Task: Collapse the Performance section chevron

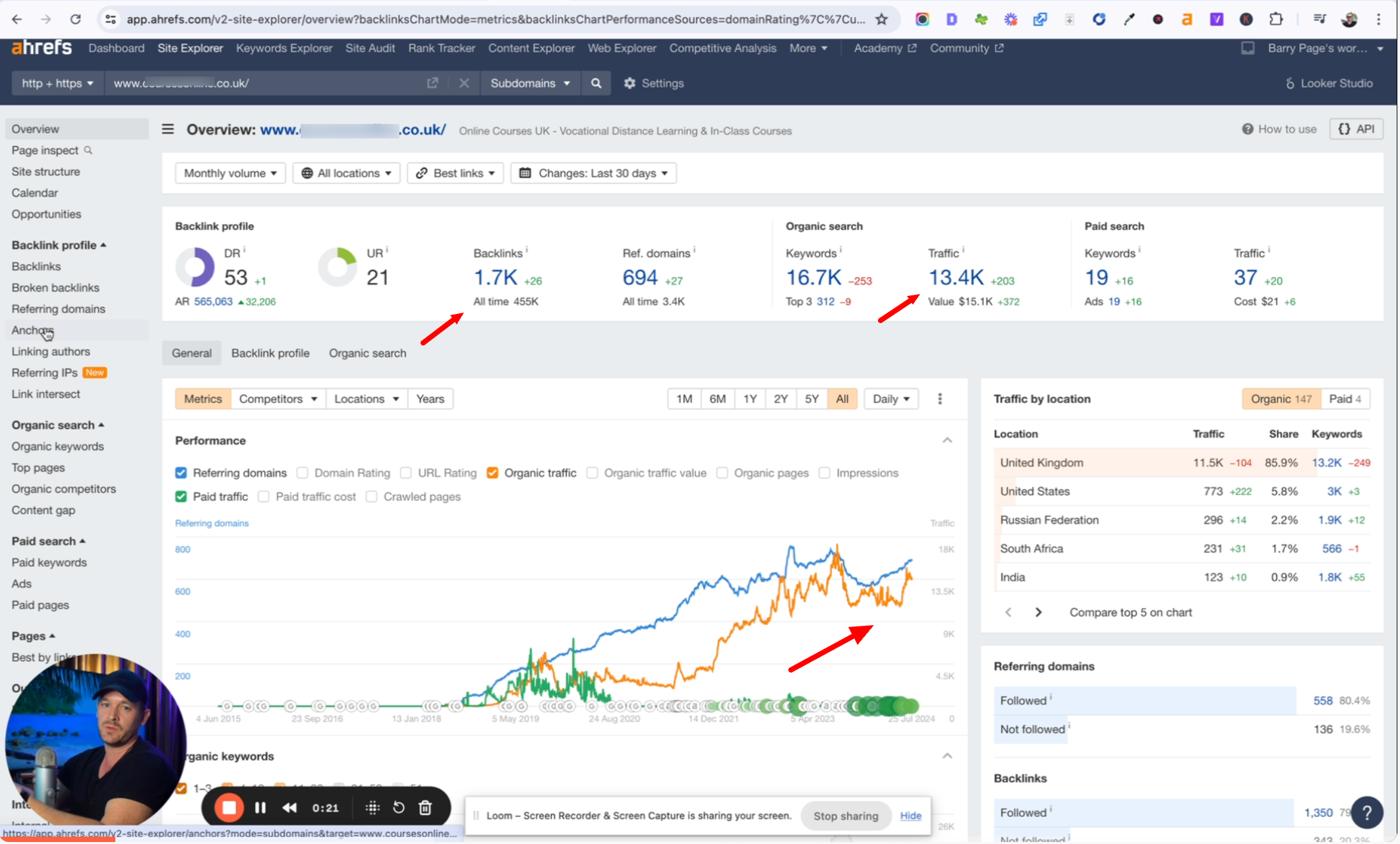Action: point(947,440)
